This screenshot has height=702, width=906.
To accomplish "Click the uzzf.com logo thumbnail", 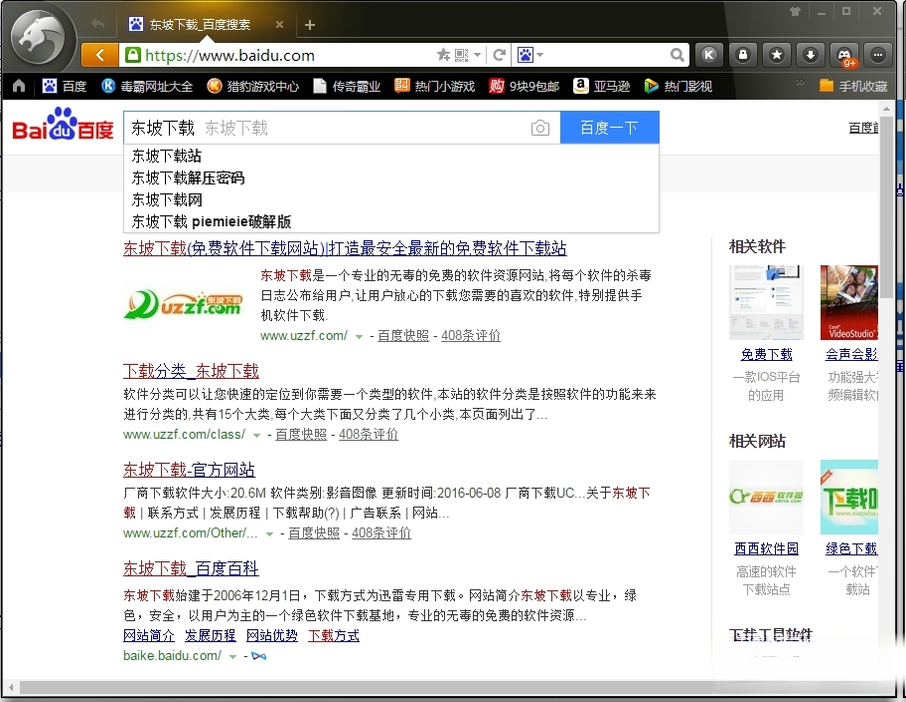I will point(184,304).
